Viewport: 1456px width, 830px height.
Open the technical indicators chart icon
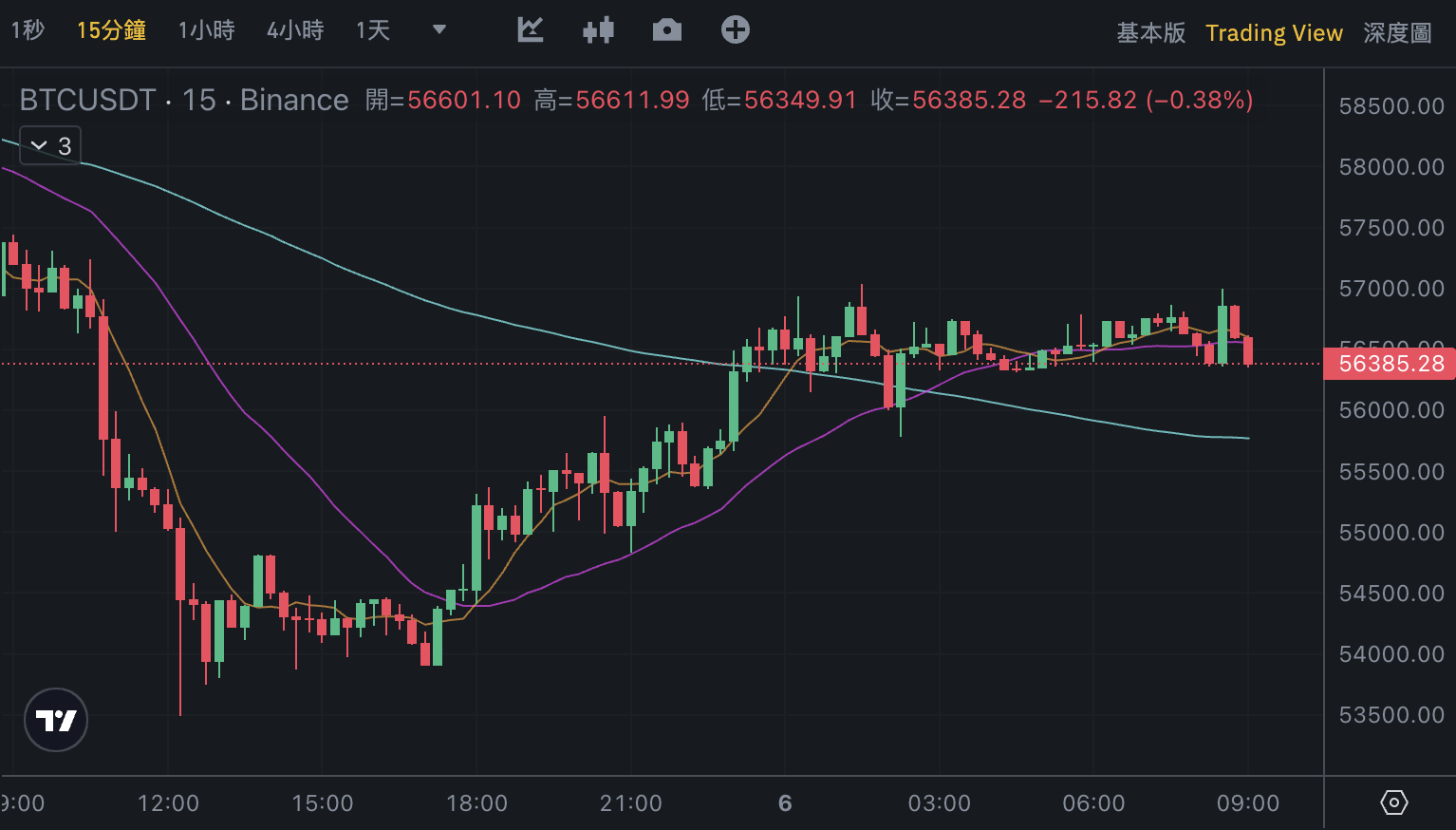pyautogui.click(x=531, y=30)
